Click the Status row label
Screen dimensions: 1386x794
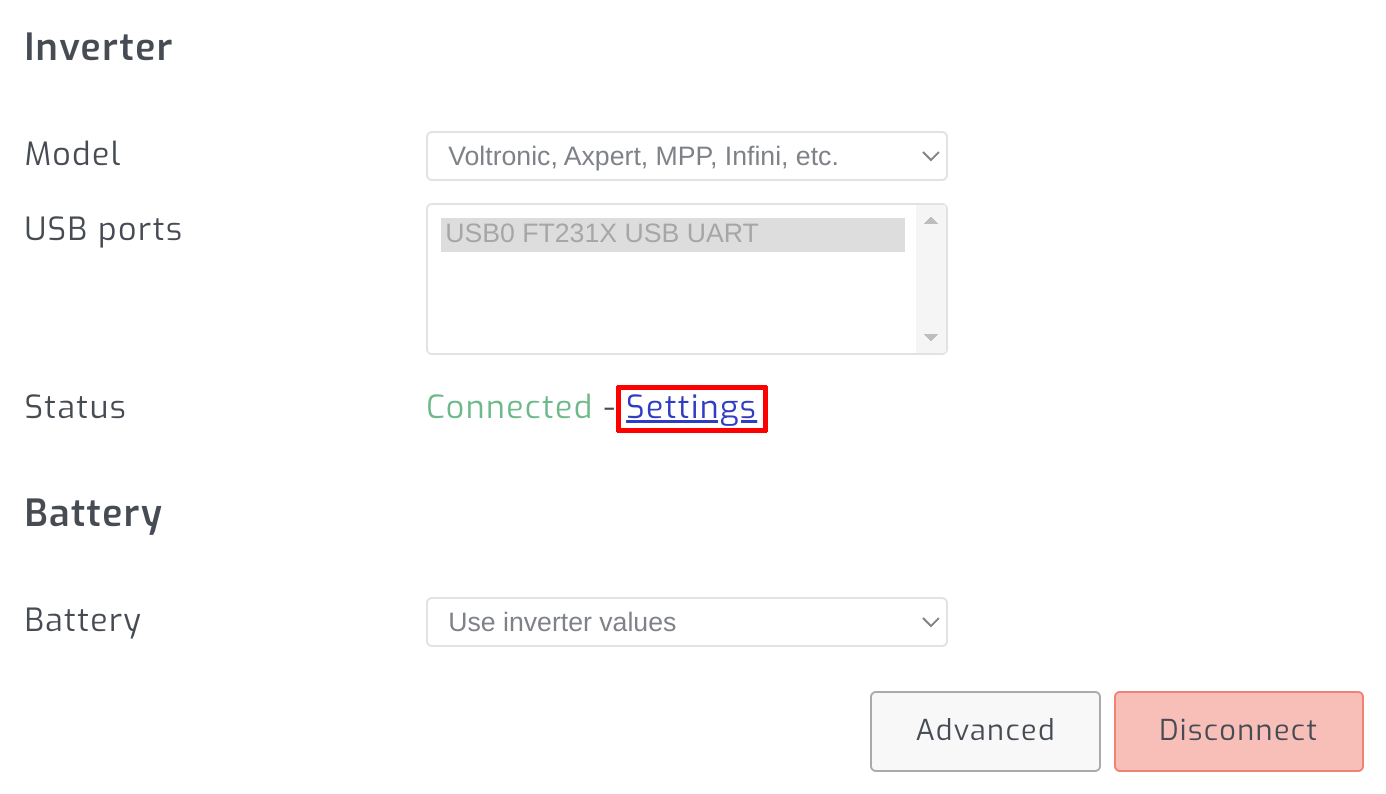click(75, 407)
